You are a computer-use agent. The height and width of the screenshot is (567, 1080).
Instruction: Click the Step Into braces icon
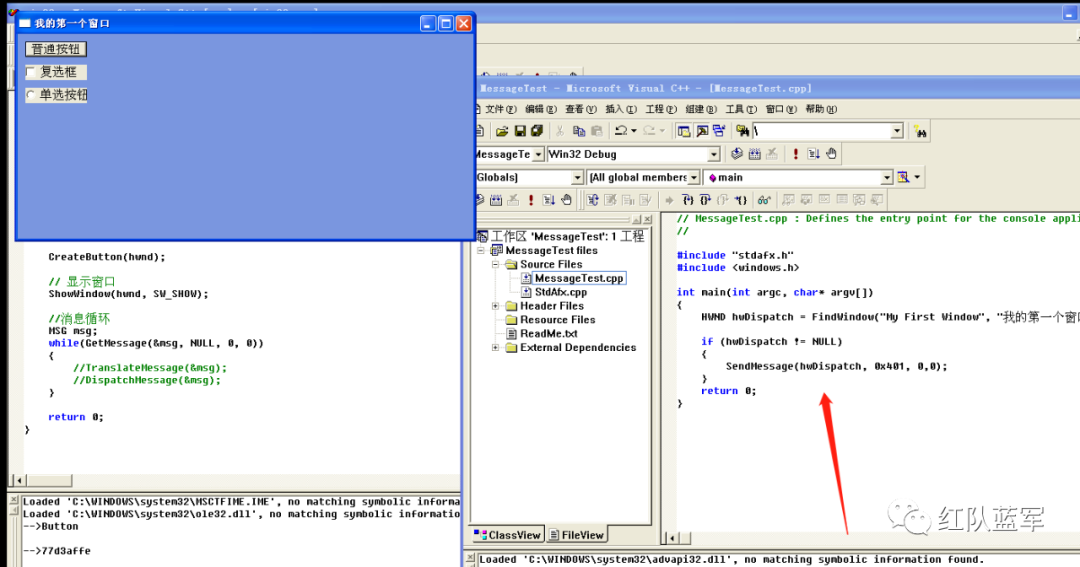687,200
